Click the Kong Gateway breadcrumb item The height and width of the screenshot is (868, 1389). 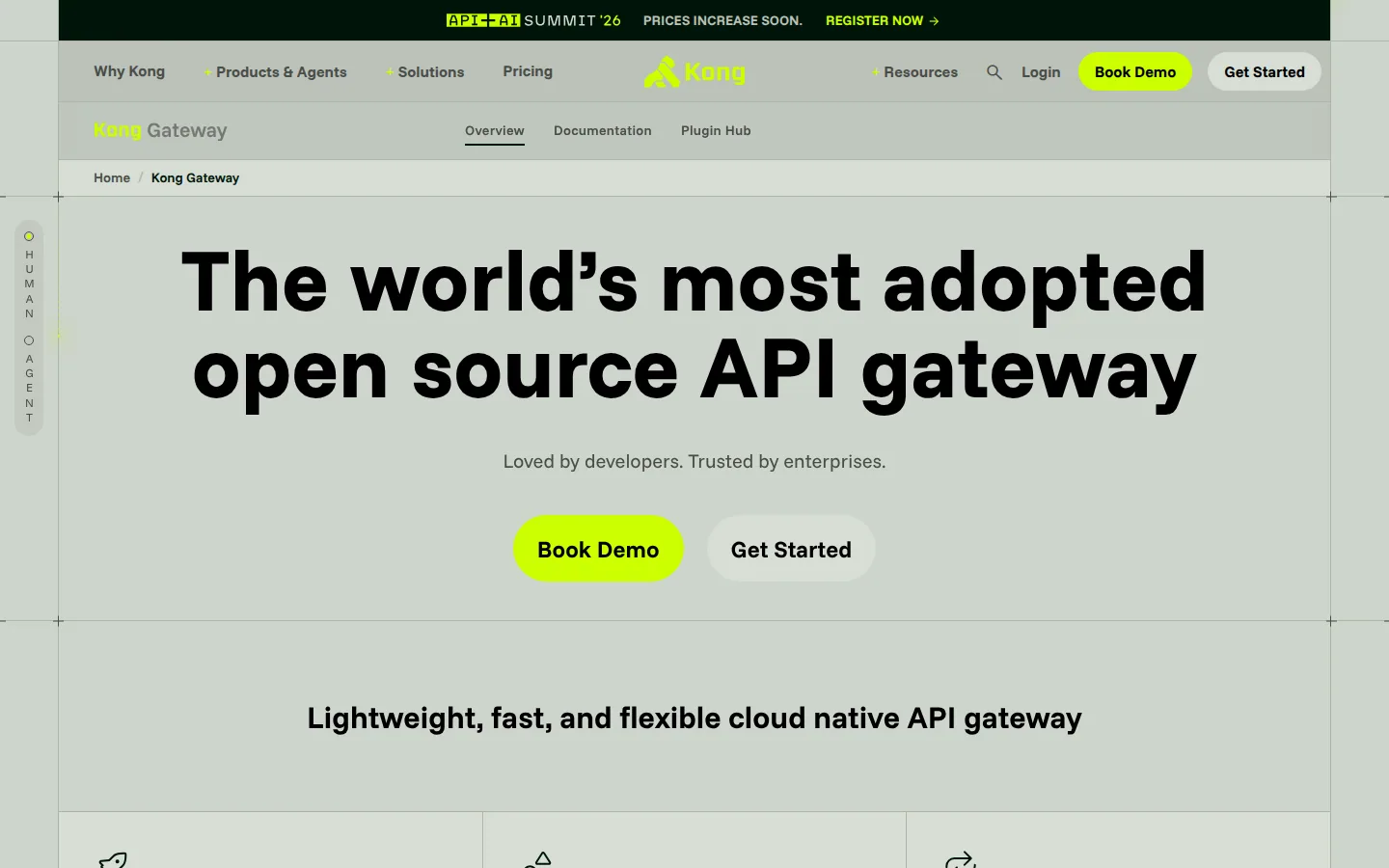pos(195,178)
